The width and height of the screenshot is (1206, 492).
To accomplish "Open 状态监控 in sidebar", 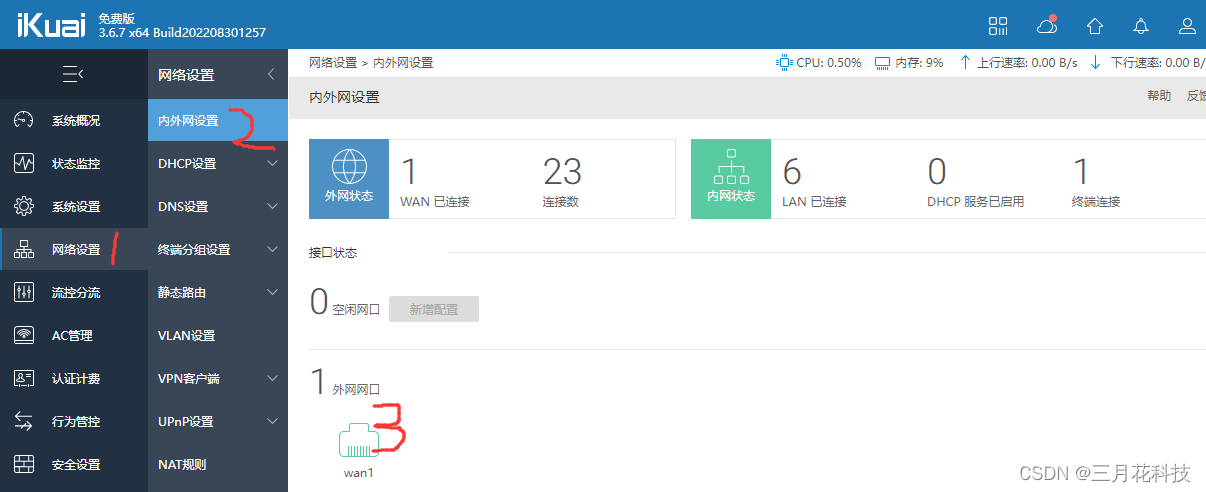I will pos(74,164).
